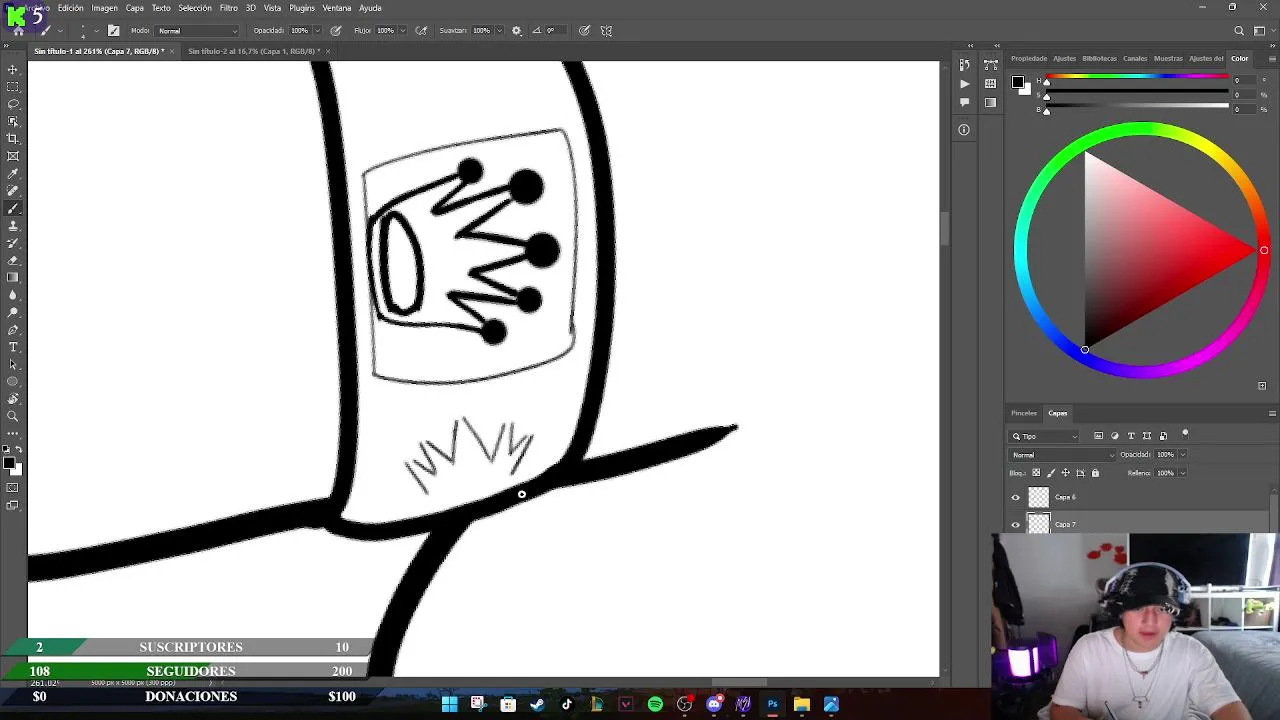Open the History panel icon
Image resolution: width=1280 pixels, height=720 pixels.
(x=964, y=65)
